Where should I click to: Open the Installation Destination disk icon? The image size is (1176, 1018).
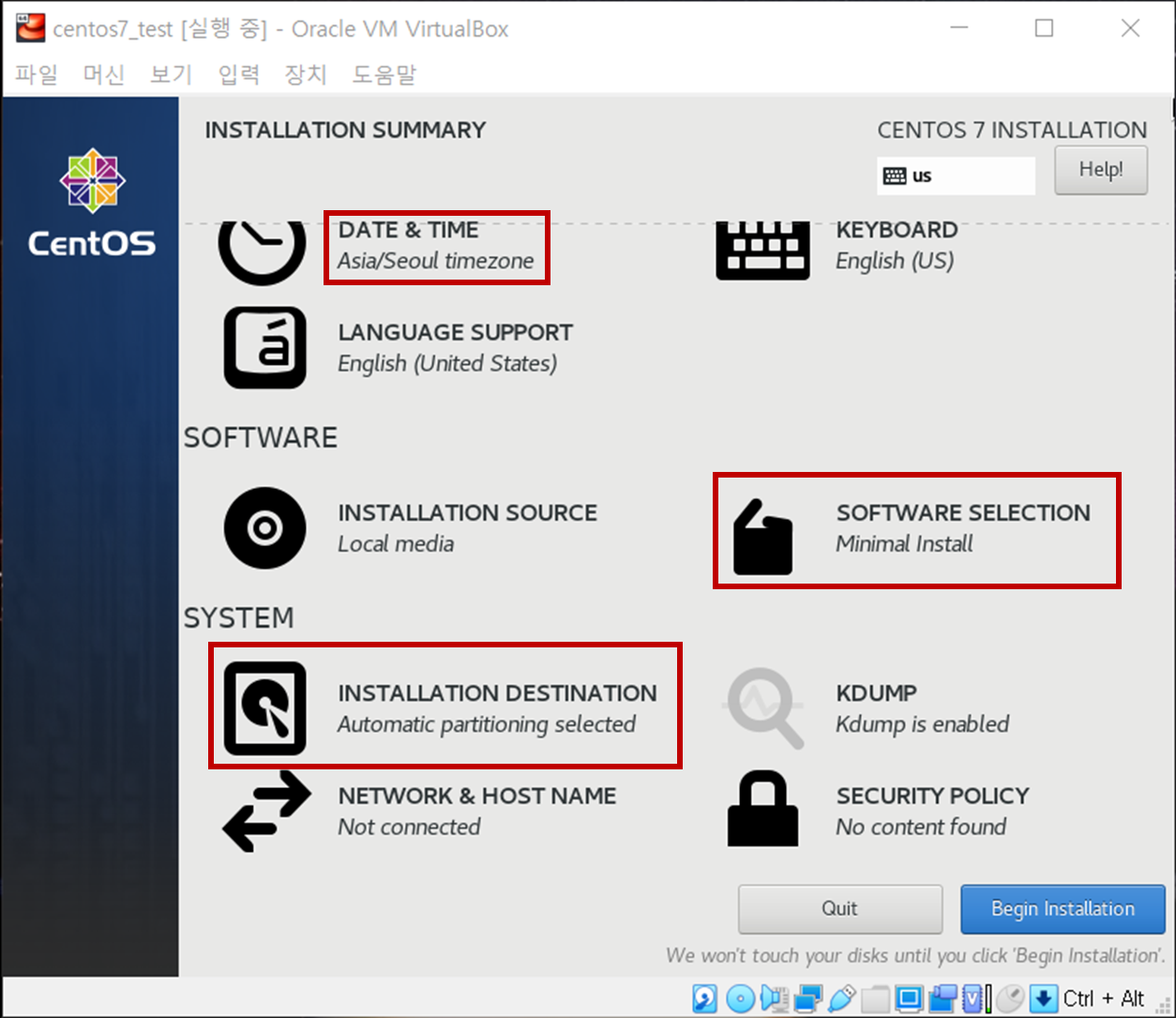264,707
